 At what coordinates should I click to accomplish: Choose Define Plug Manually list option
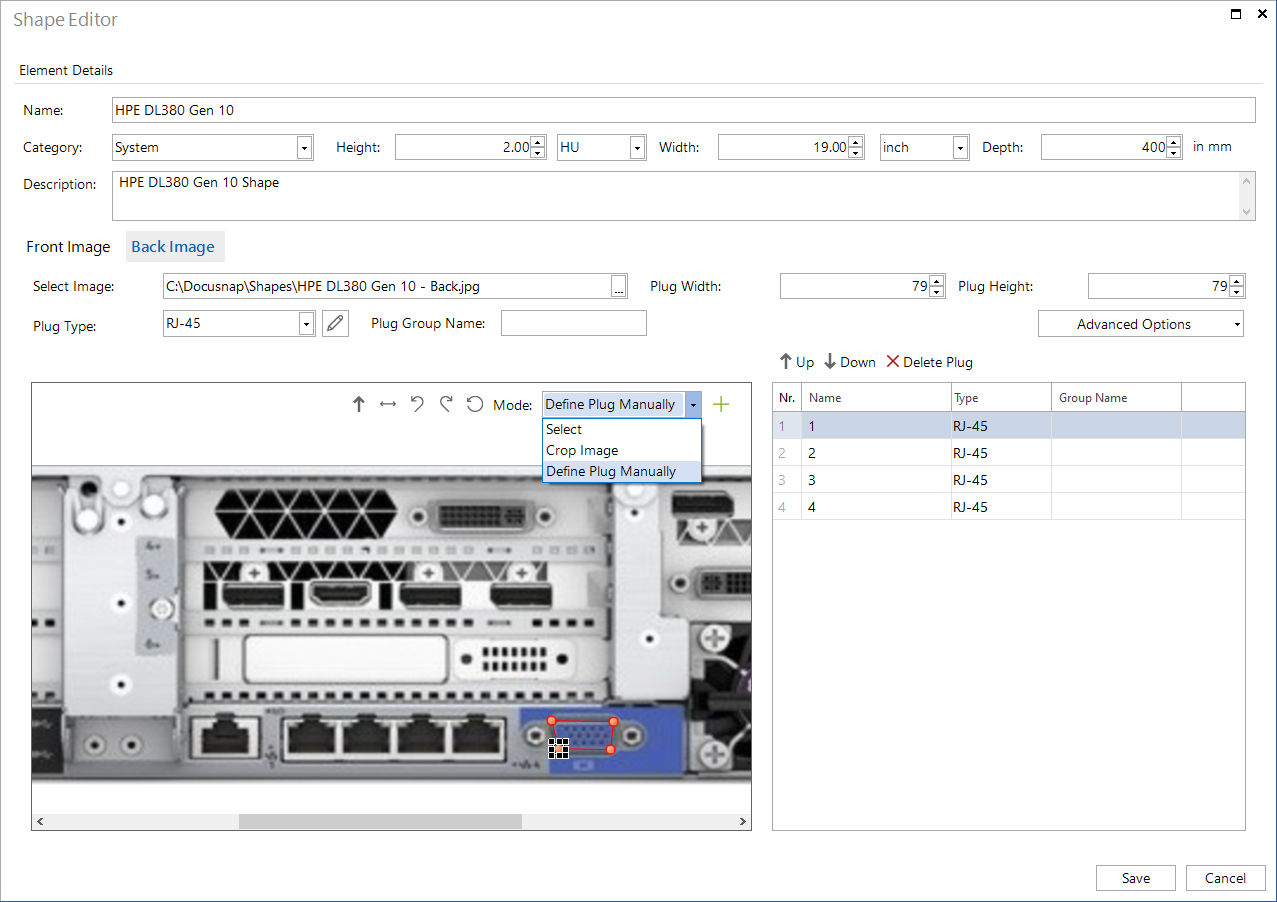click(x=622, y=471)
